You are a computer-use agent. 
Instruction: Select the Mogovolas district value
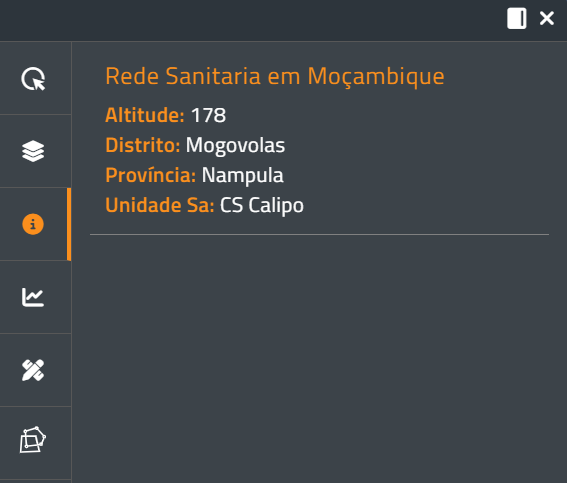tap(235, 146)
